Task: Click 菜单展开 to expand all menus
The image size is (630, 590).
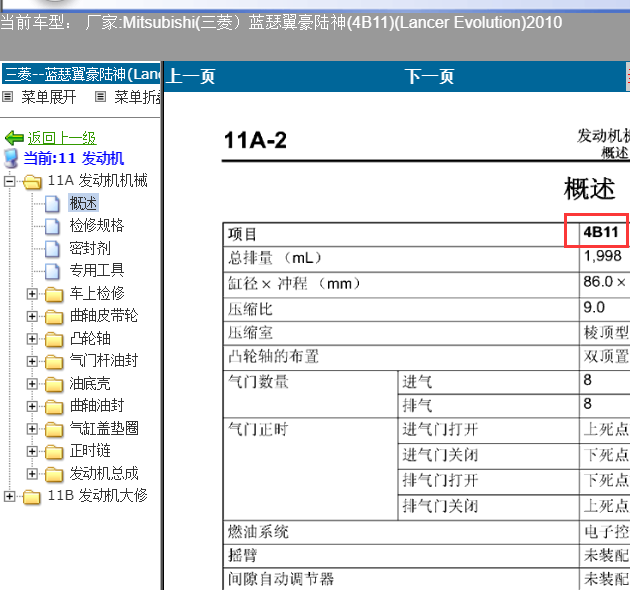Action: point(49,97)
